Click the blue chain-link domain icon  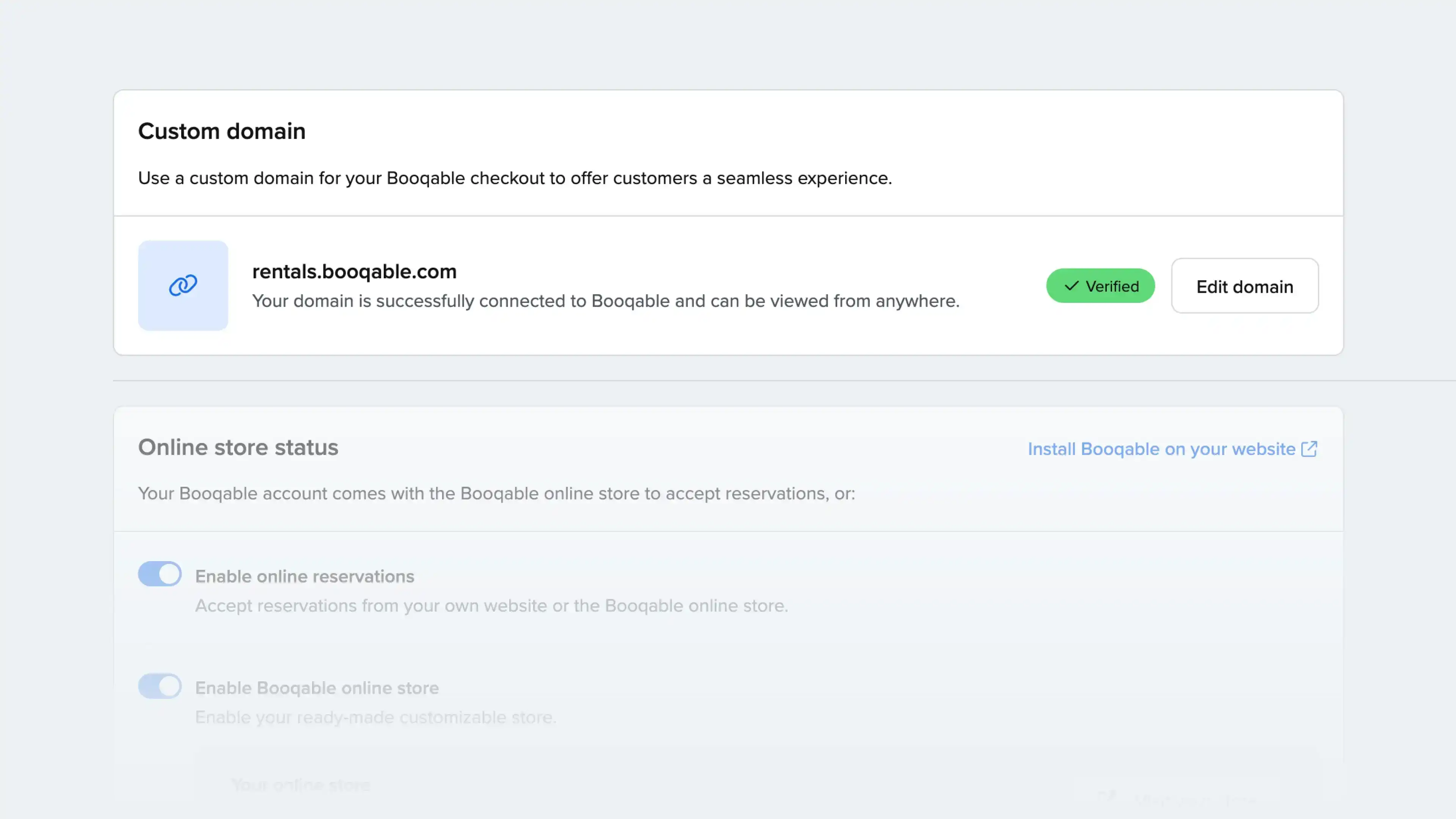(x=183, y=286)
